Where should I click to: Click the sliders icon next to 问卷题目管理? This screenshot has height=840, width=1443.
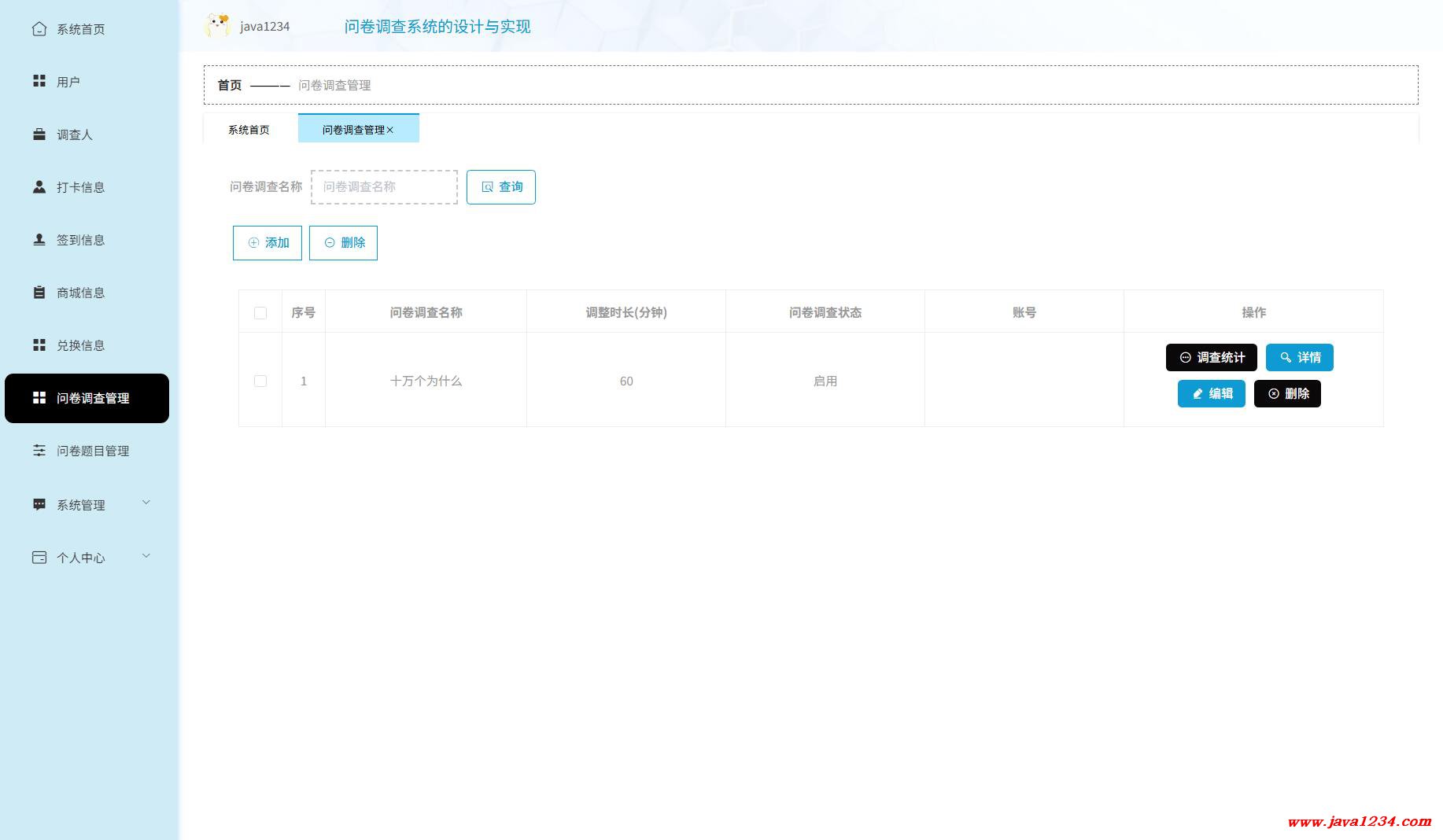(x=39, y=450)
